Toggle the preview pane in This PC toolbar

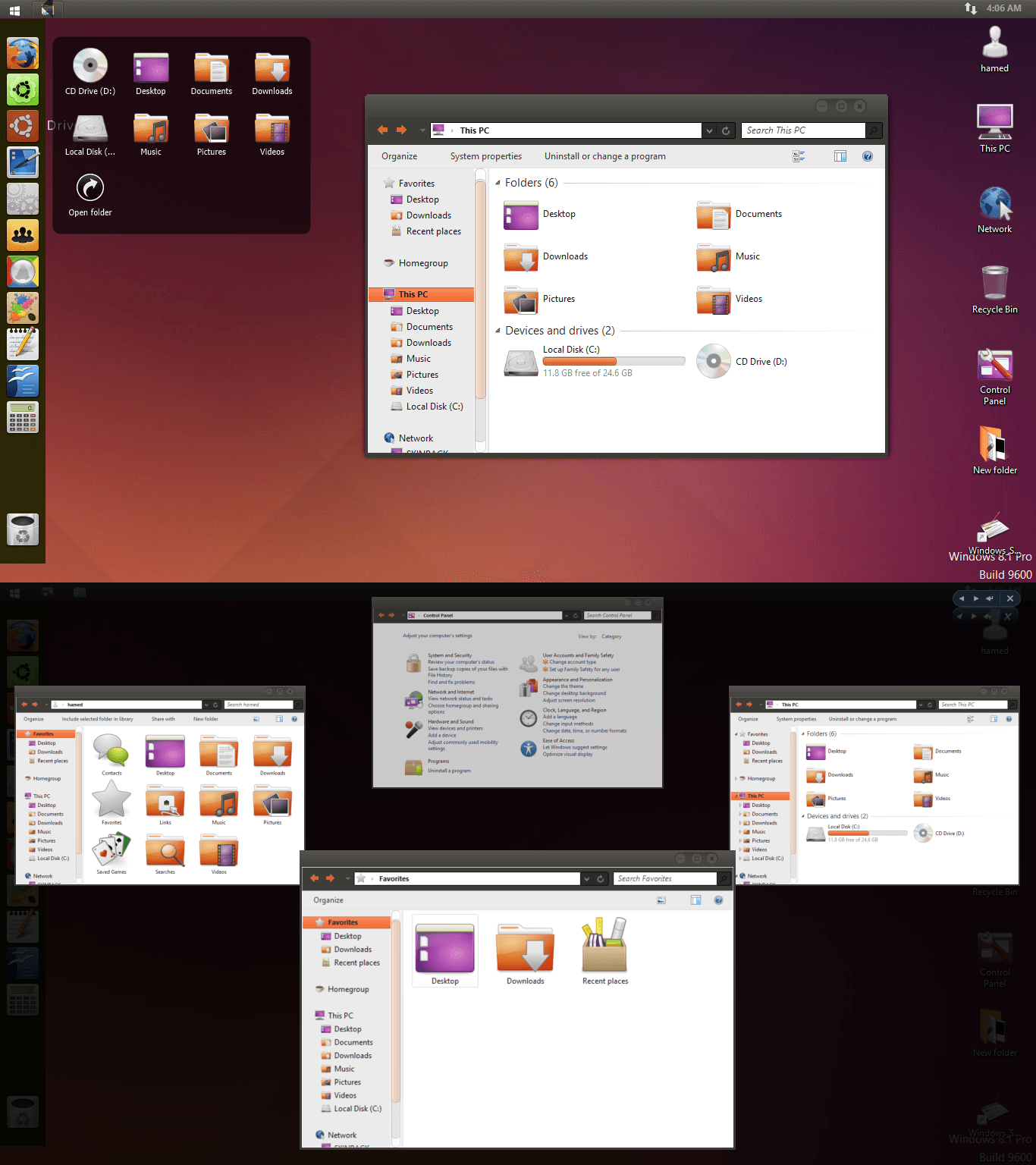click(x=840, y=156)
